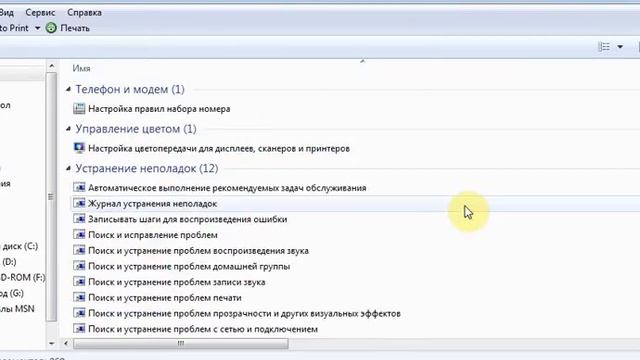Click icon of проблем печати item
The image size is (640, 360).
(79, 297)
